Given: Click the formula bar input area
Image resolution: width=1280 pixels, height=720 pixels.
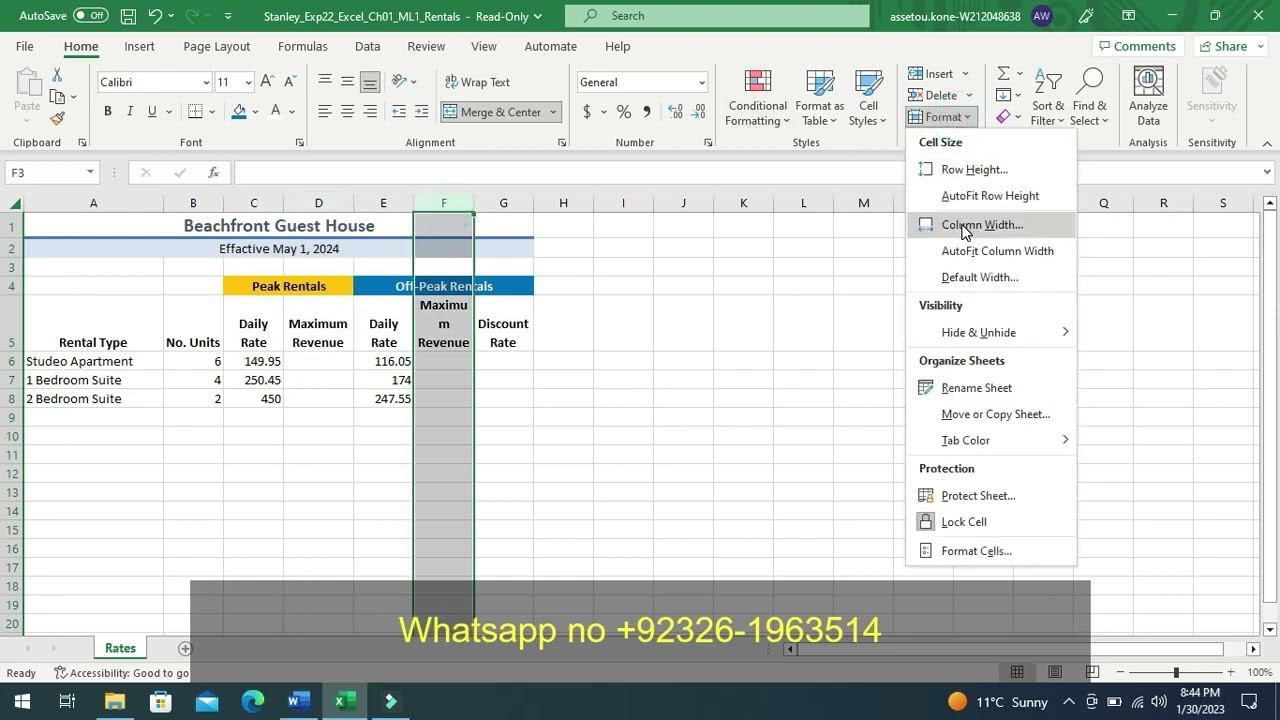Looking at the screenshot, I should coord(745,173).
